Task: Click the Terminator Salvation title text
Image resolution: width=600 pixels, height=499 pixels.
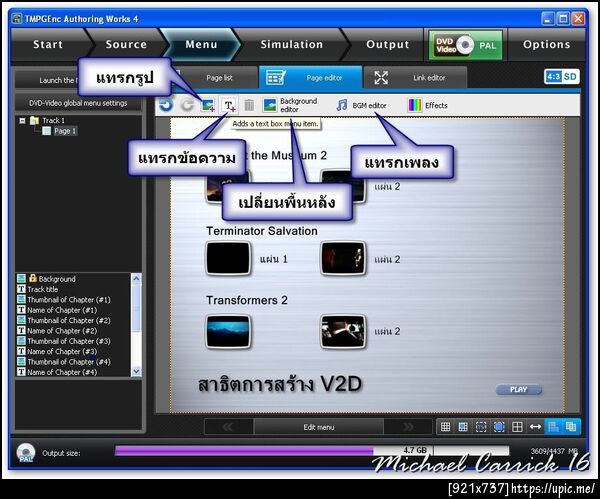Action: [262, 231]
